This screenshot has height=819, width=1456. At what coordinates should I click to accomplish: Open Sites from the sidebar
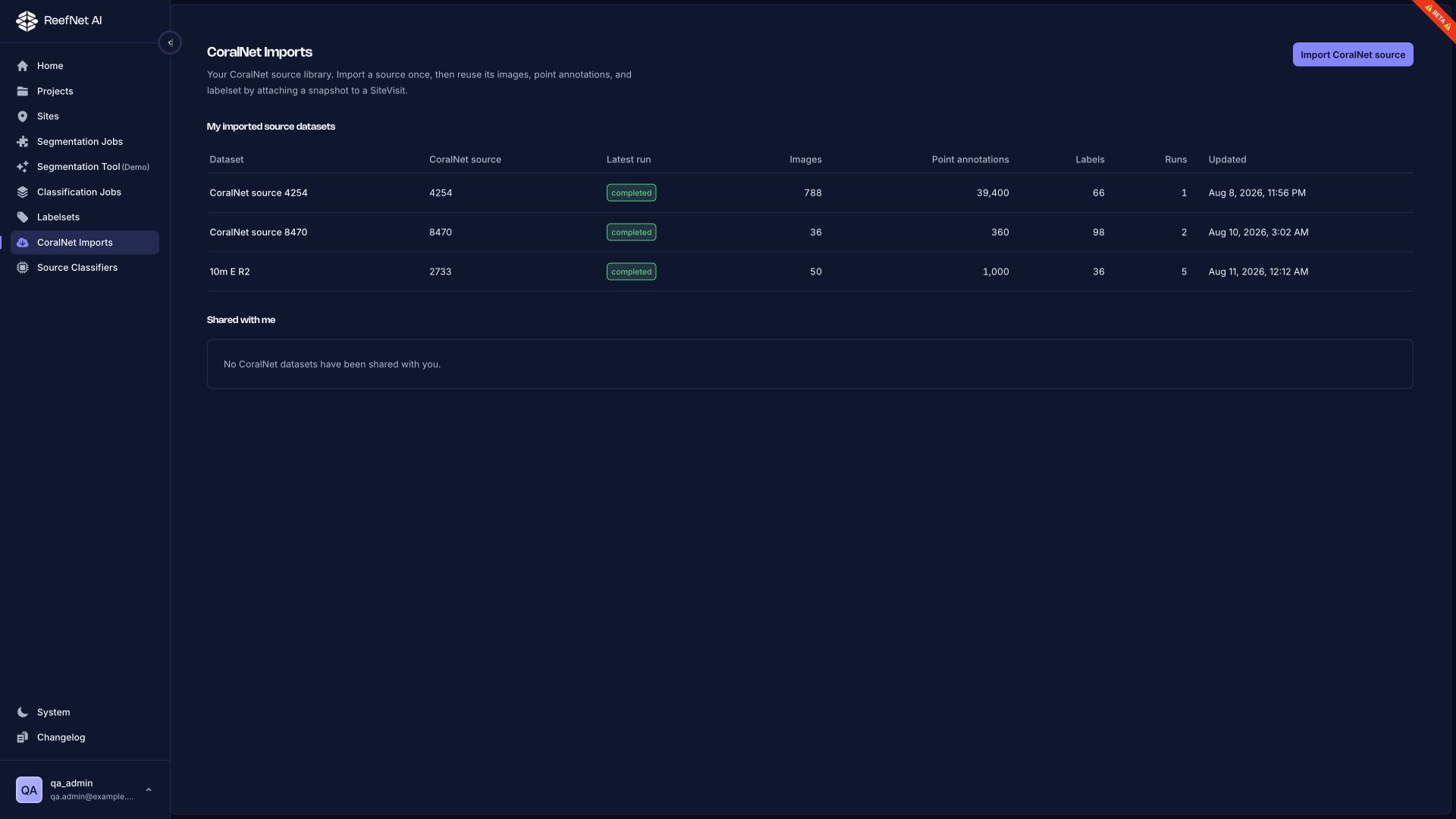(x=85, y=116)
